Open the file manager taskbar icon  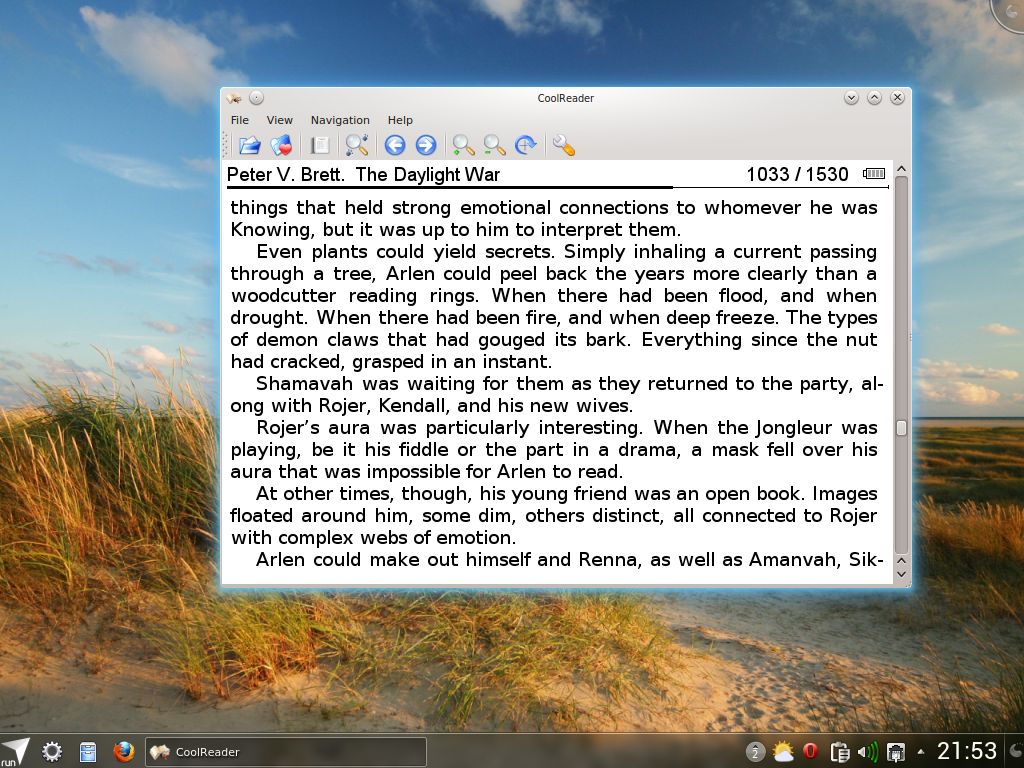click(88, 752)
